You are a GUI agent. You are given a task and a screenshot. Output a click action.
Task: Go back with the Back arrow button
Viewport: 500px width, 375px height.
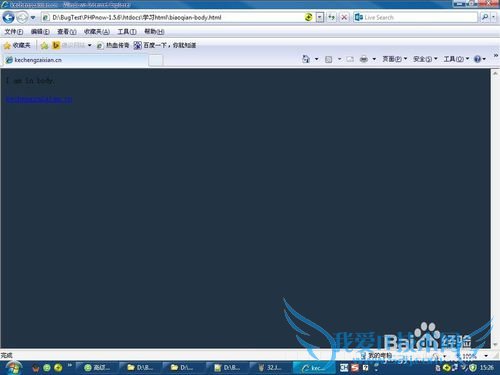pyautogui.click(x=8, y=17)
